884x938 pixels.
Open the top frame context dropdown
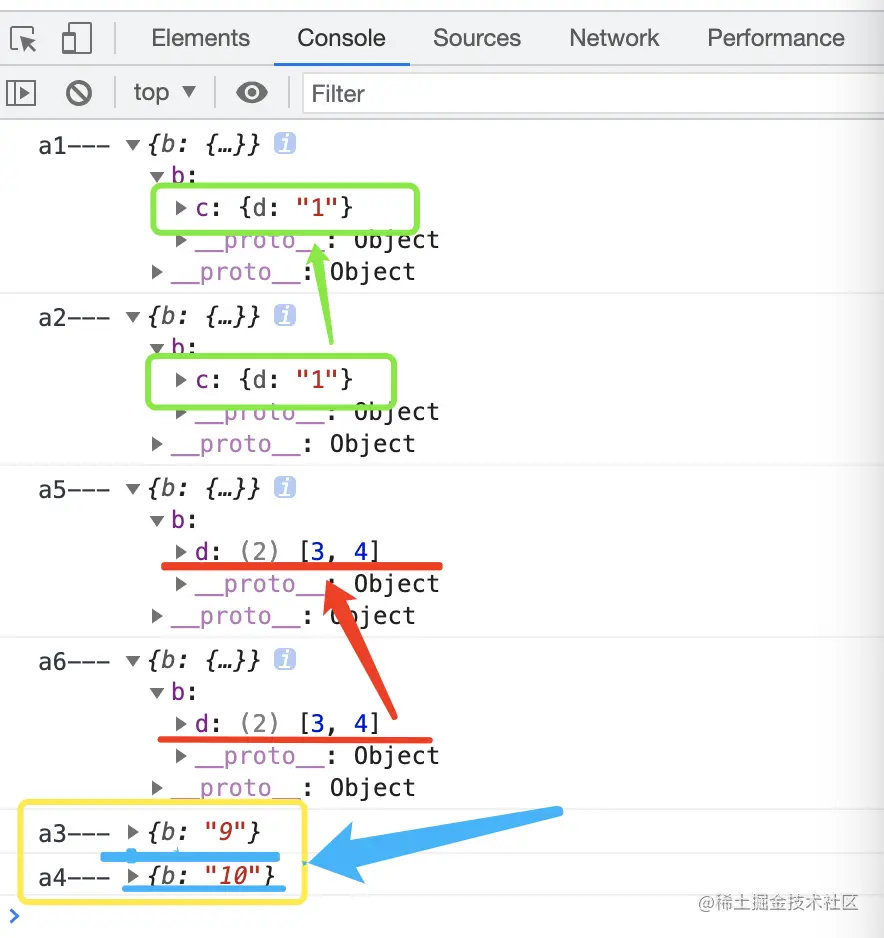163,92
